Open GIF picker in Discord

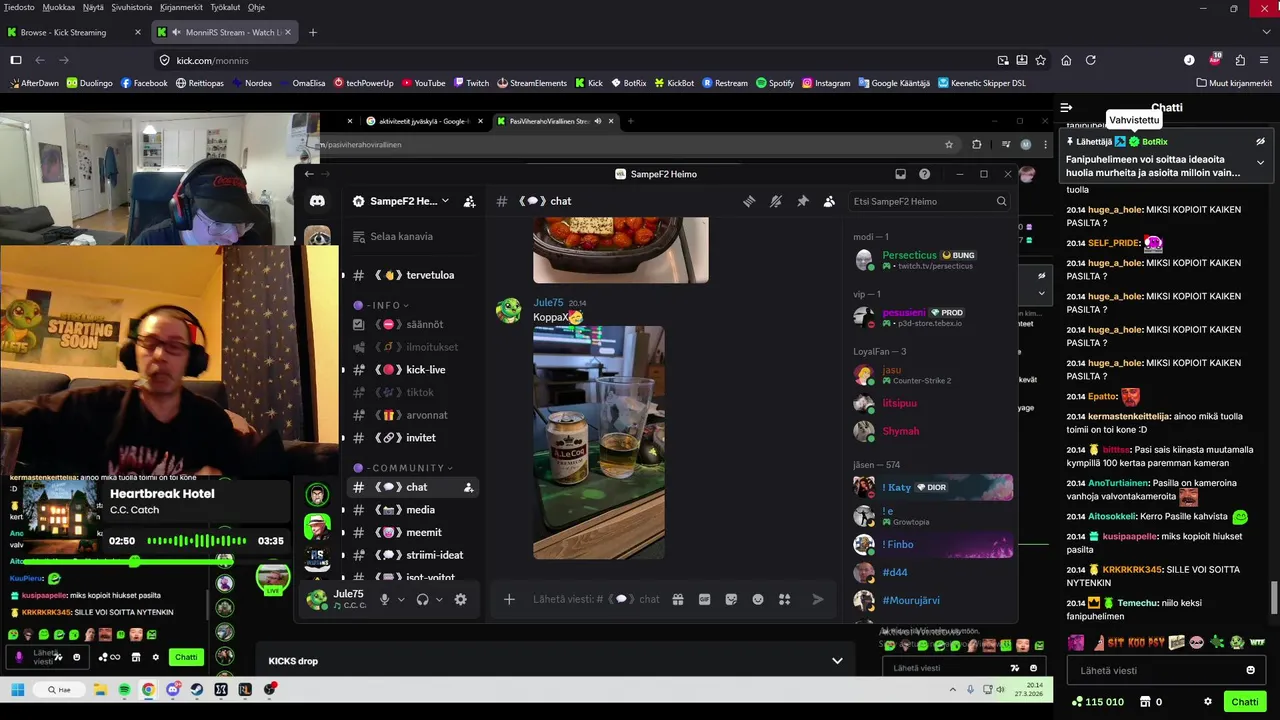click(704, 599)
